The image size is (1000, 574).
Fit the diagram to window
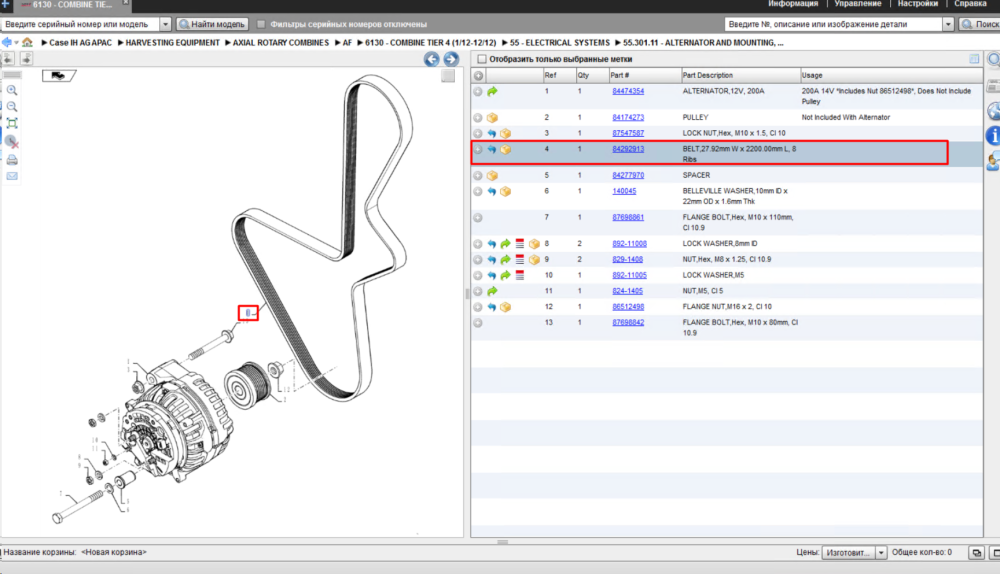pyautogui.click(x=12, y=123)
